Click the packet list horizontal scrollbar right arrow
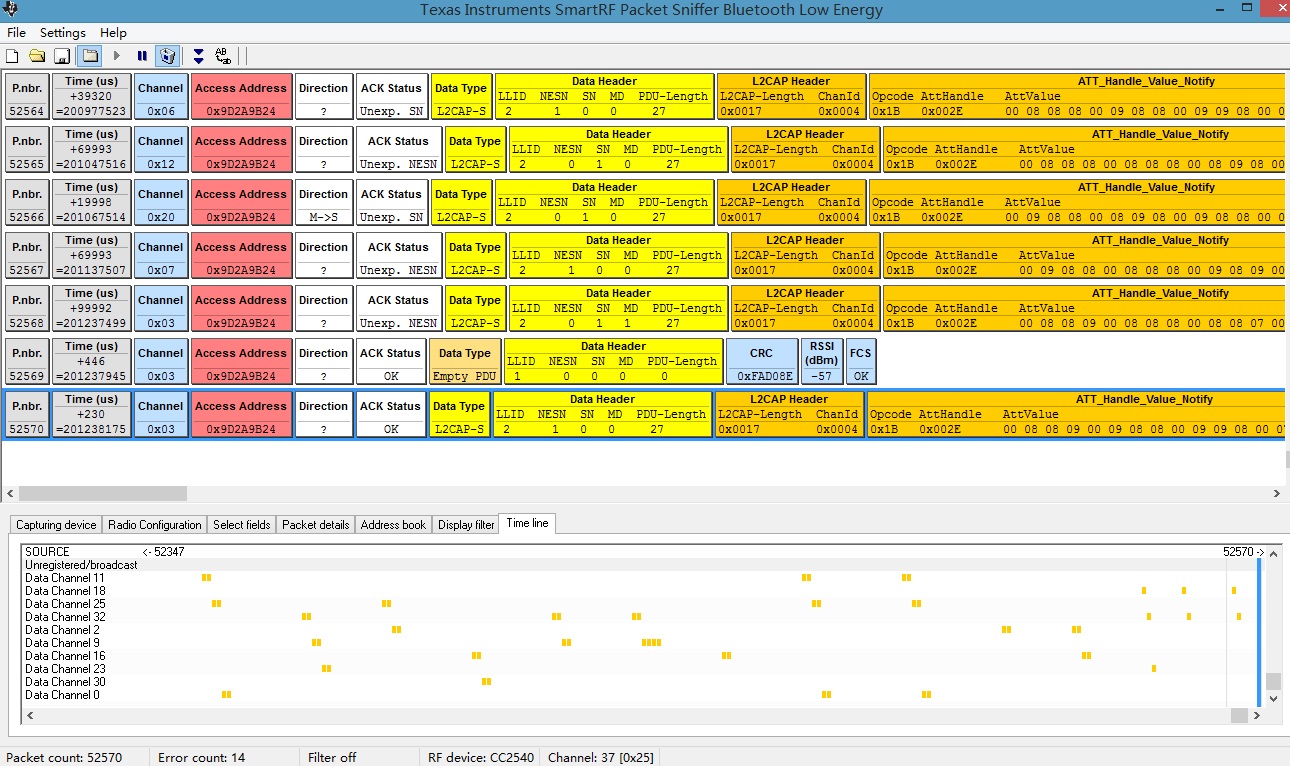Image resolution: width=1290 pixels, height=766 pixels. click(x=1277, y=493)
